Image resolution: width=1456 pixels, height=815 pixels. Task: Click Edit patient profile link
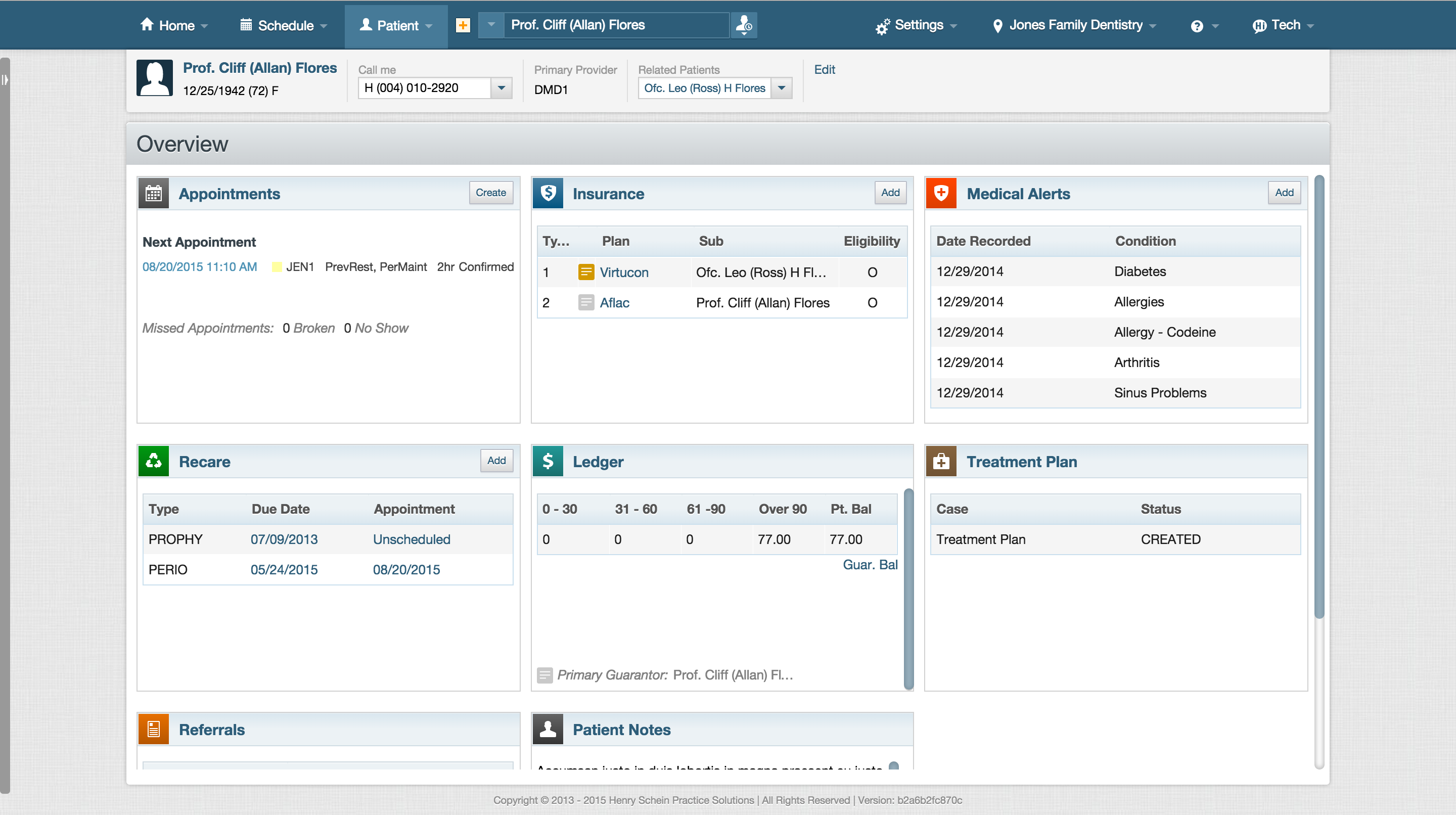[824, 68]
